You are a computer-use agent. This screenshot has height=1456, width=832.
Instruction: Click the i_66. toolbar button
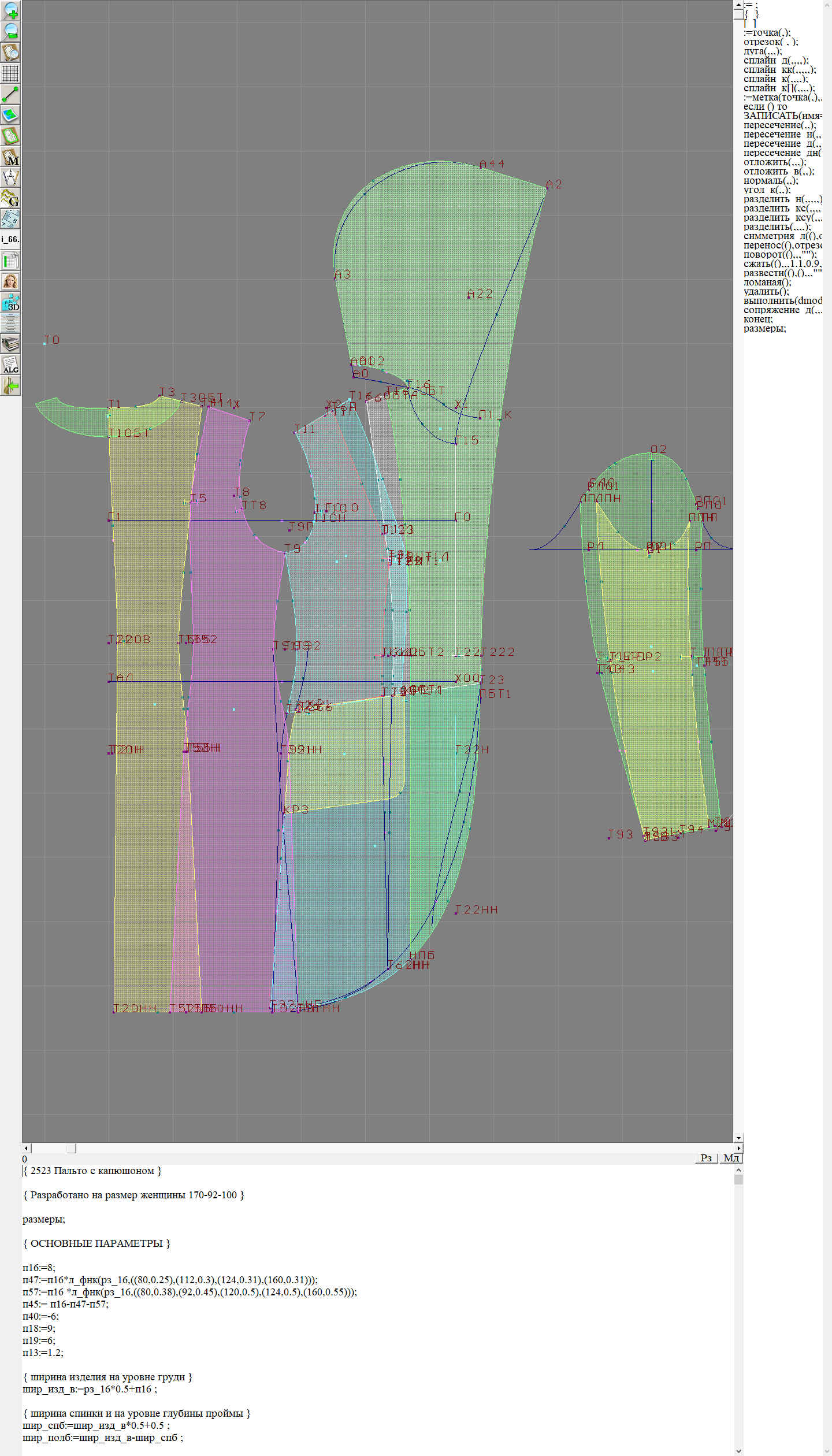coord(10,239)
